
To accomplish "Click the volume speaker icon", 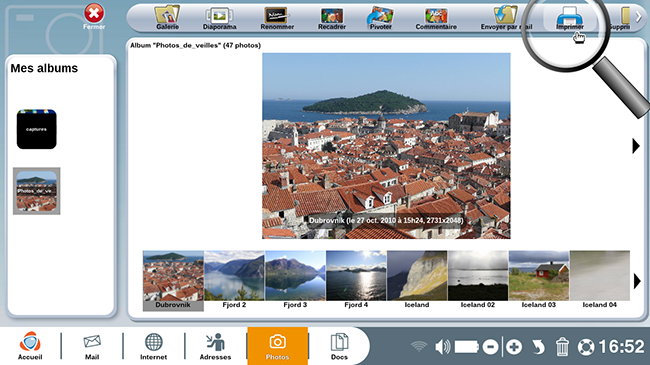I will pos(443,346).
